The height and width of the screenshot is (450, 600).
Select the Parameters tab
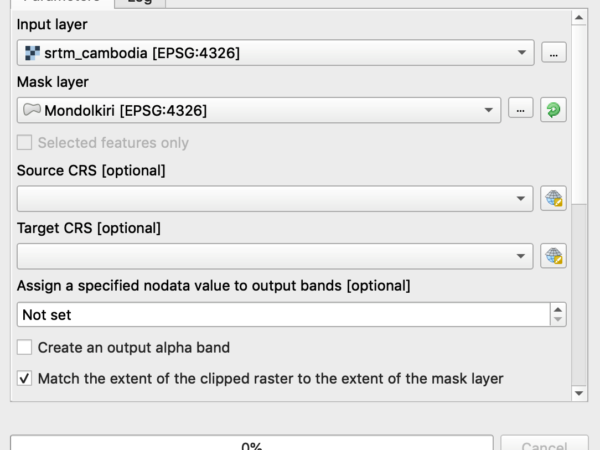(62, 2)
